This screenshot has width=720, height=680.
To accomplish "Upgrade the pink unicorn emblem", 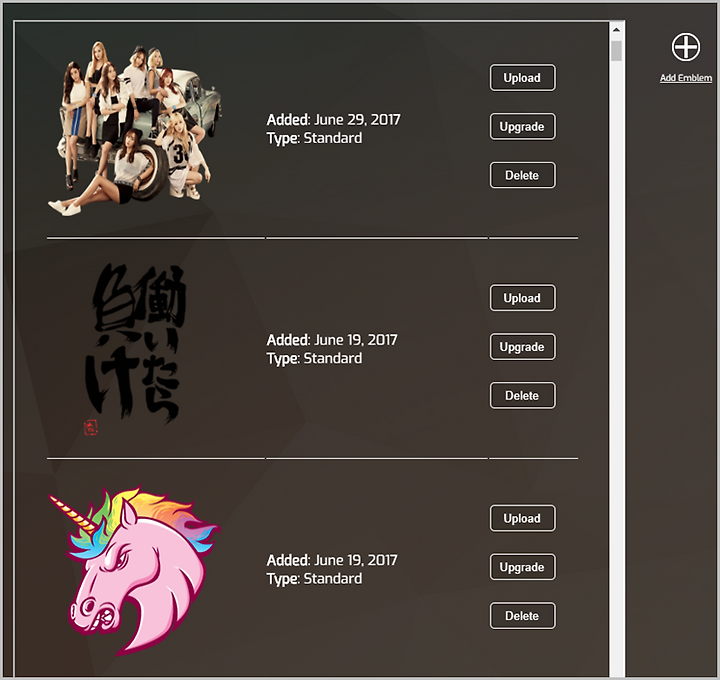I will point(522,567).
